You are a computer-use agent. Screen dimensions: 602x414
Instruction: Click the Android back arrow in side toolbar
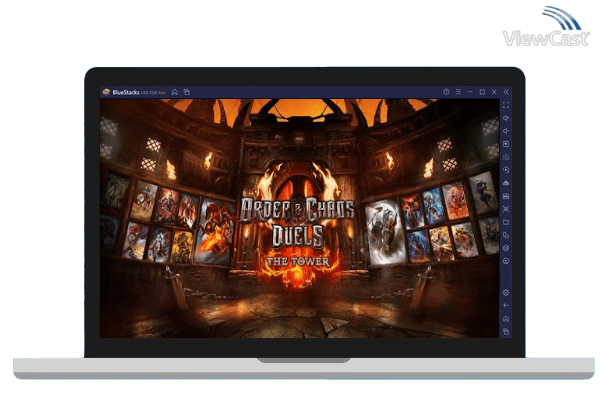pos(506,306)
